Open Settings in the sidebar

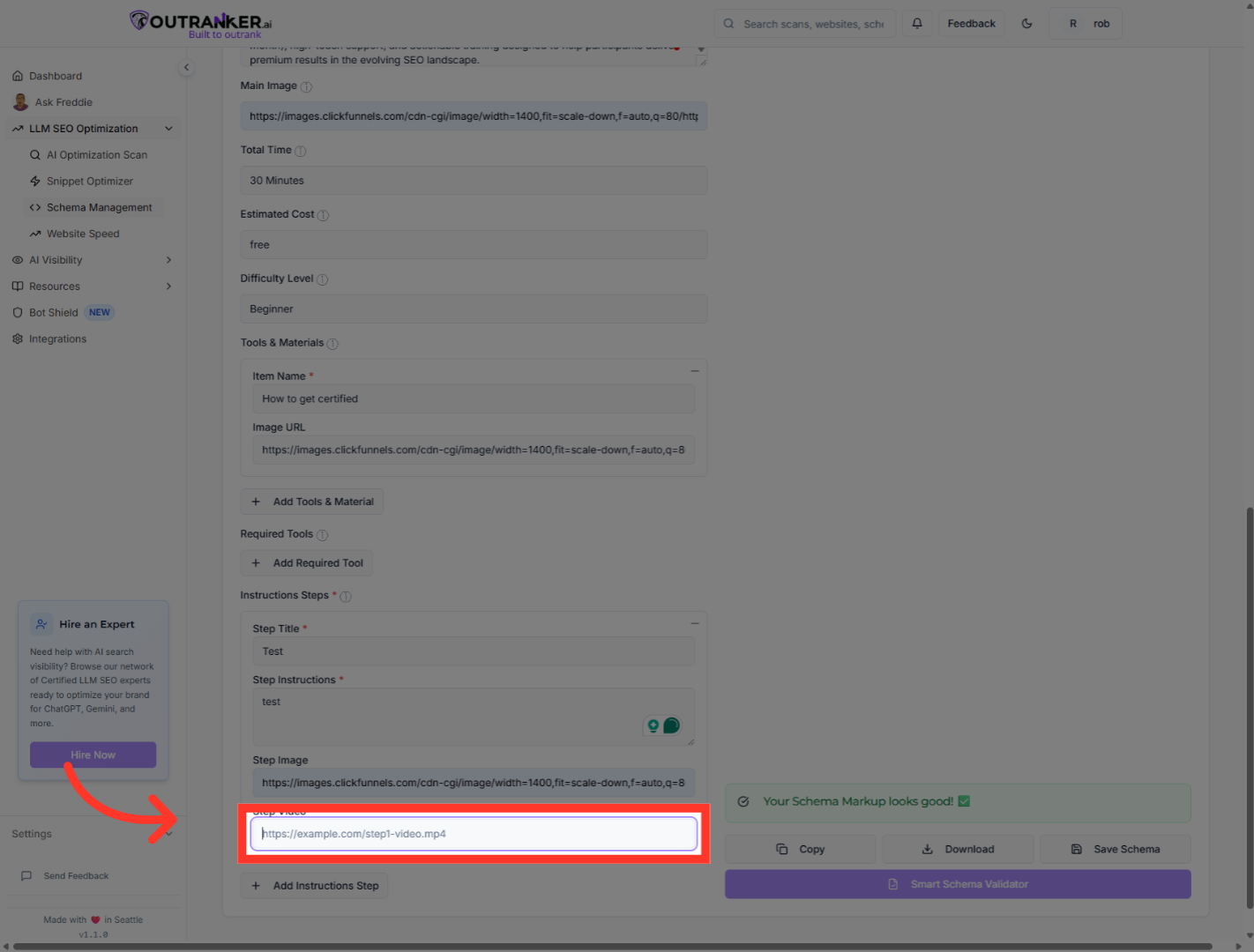click(93, 834)
